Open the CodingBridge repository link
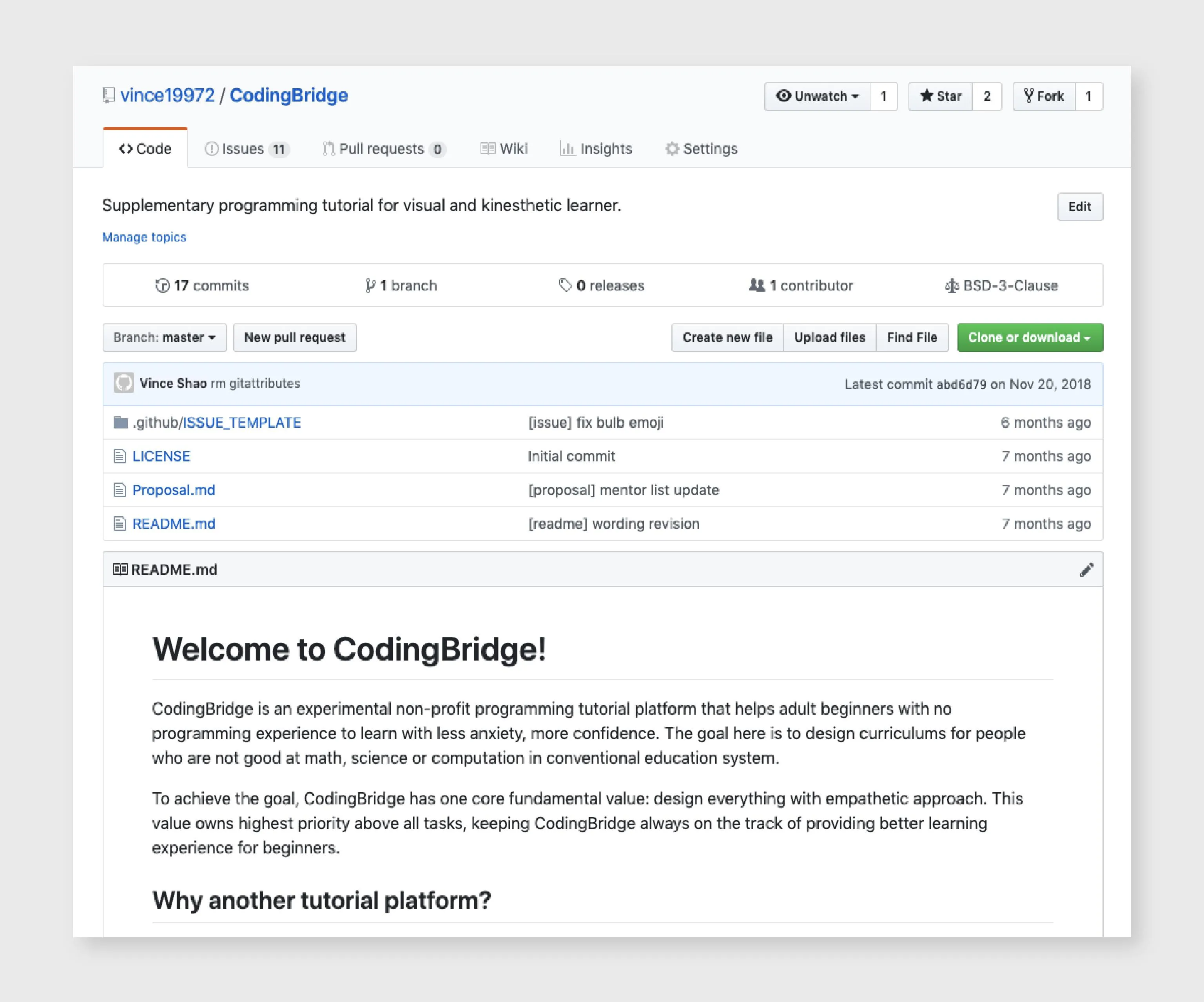Viewport: 1204px width, 1002px height. (x=289, y=95)
